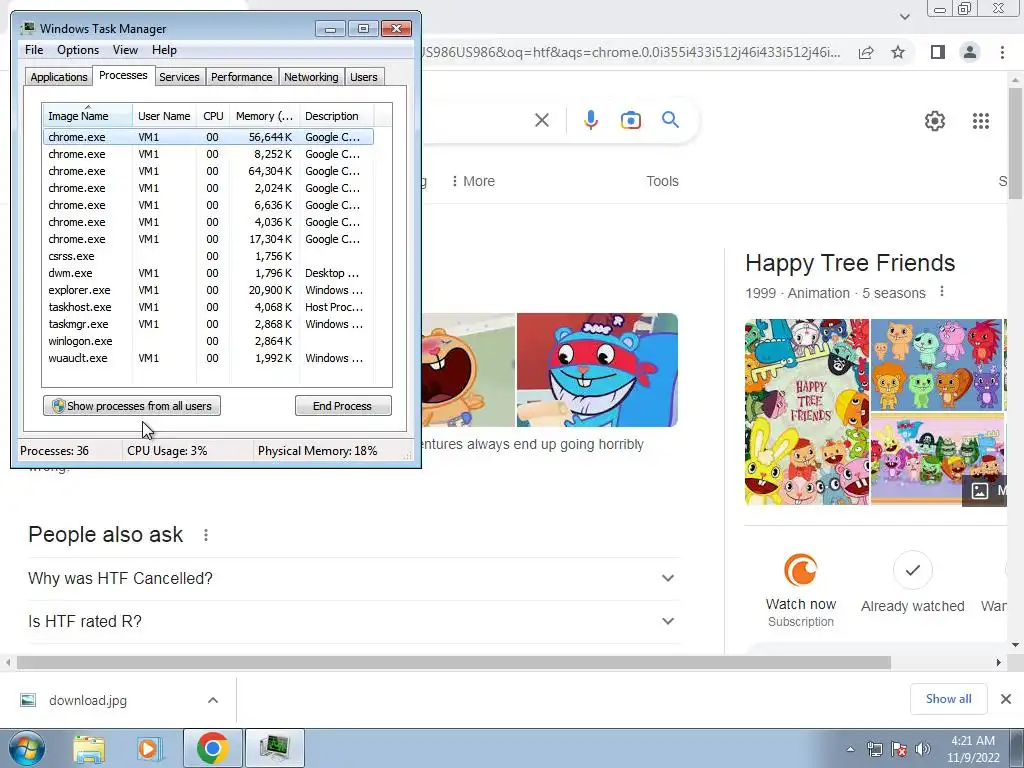The image size is (1024, 768).
Task: Open Chrome side panel
Action: (938, 52)
